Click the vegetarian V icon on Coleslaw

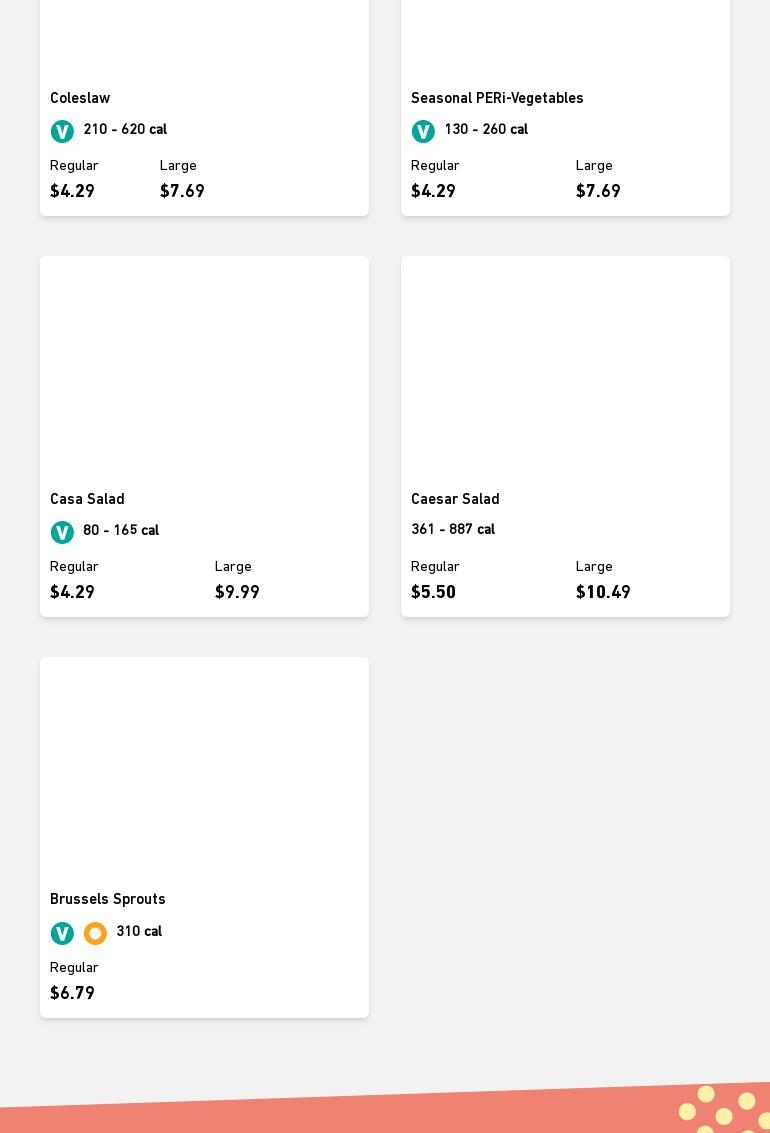tap(62, 131)
